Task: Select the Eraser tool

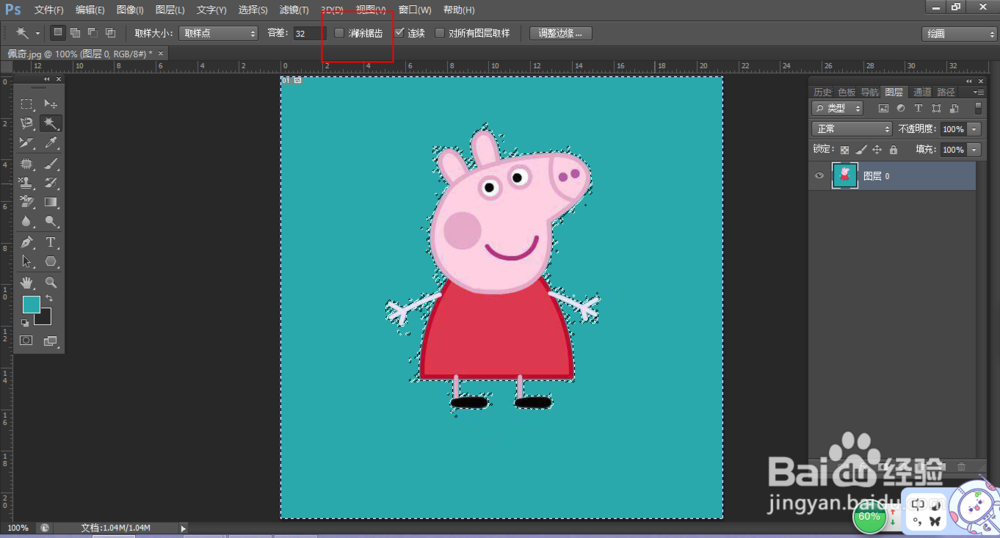Action: (26, 202)
